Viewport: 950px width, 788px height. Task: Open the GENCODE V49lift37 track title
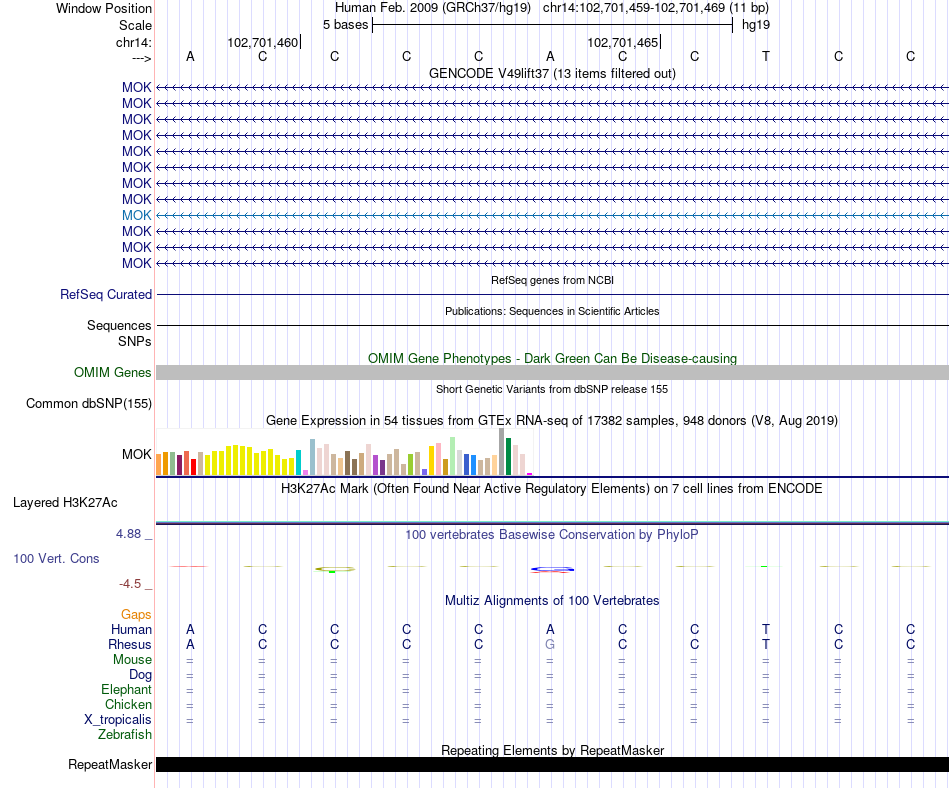[552, 74]
